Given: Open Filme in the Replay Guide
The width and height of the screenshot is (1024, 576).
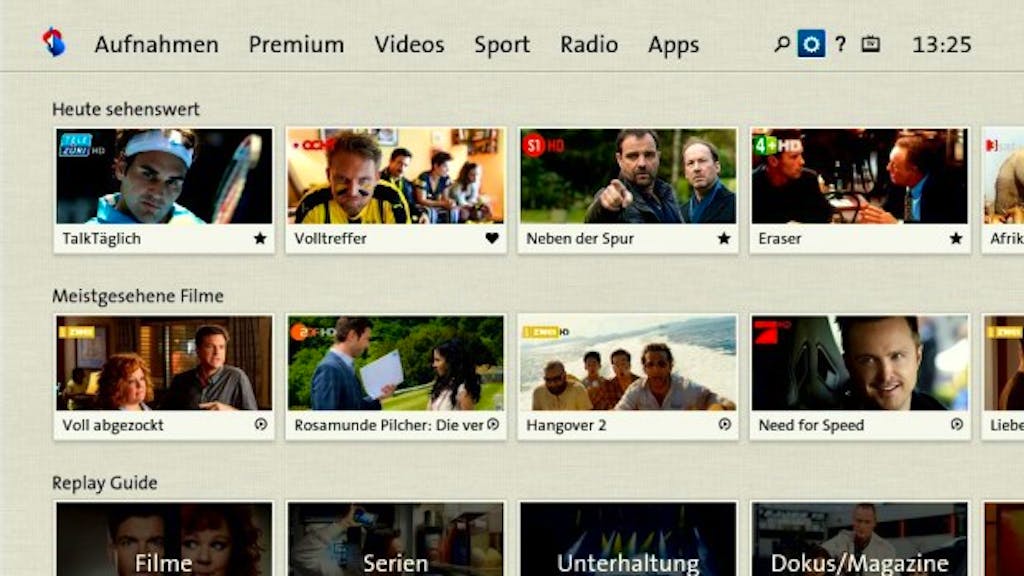Looking at the screenshot, I should point(163,540).
